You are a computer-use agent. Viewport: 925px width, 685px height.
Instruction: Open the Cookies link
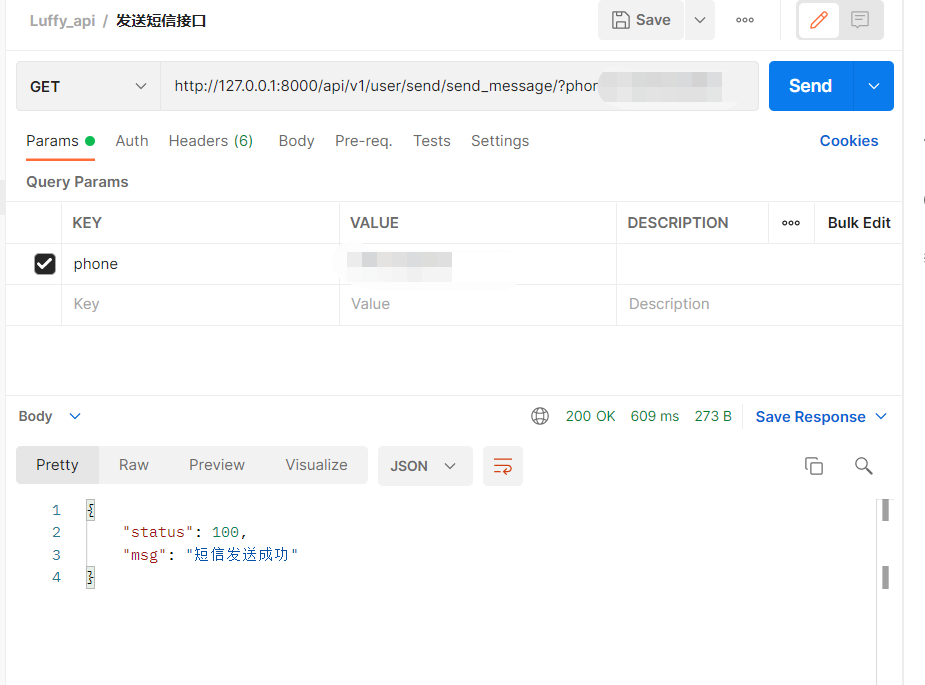(848, 141)
